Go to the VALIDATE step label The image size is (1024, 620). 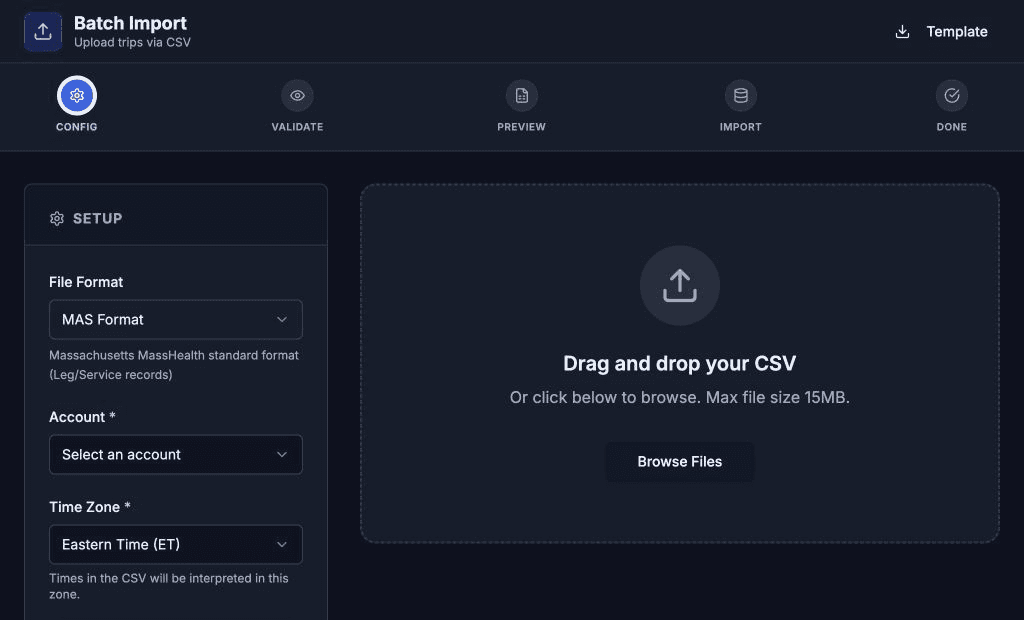[297, 127]
